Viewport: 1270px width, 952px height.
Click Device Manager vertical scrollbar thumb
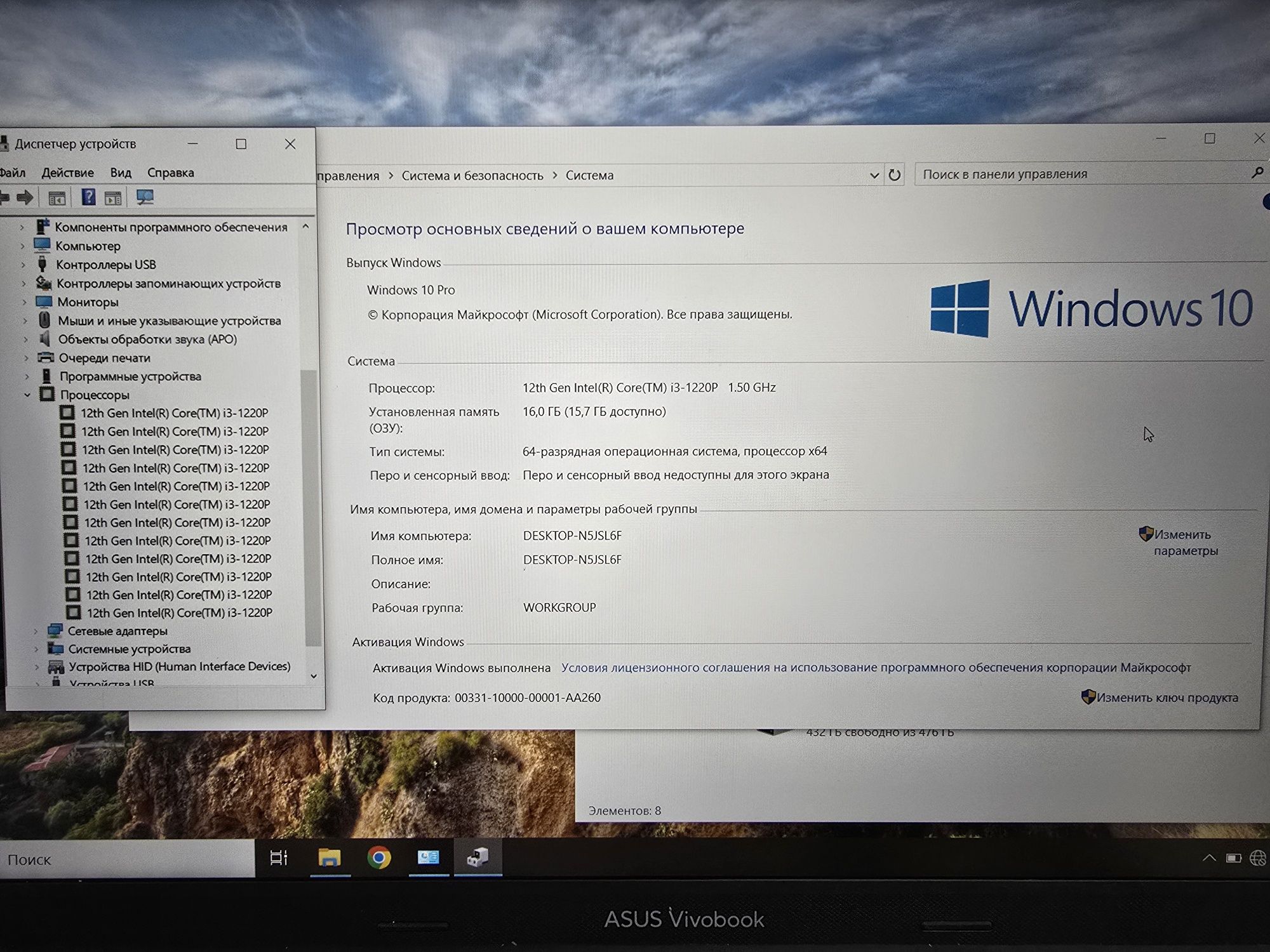point(311,508)
